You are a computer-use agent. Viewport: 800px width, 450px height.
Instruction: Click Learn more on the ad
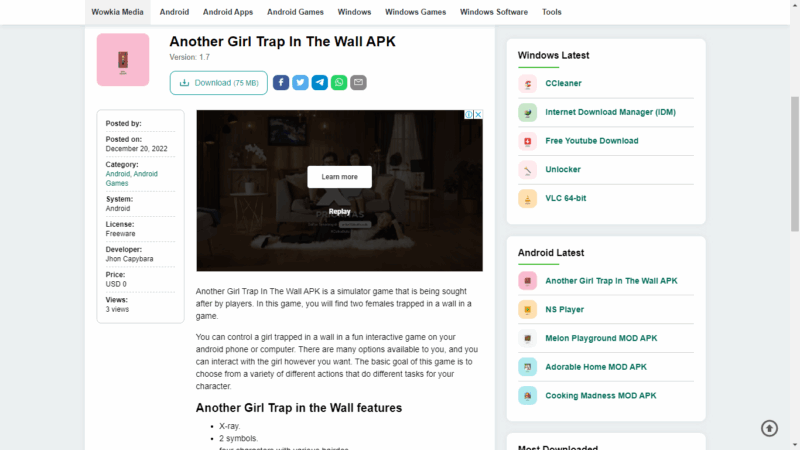tap(339, 177)
